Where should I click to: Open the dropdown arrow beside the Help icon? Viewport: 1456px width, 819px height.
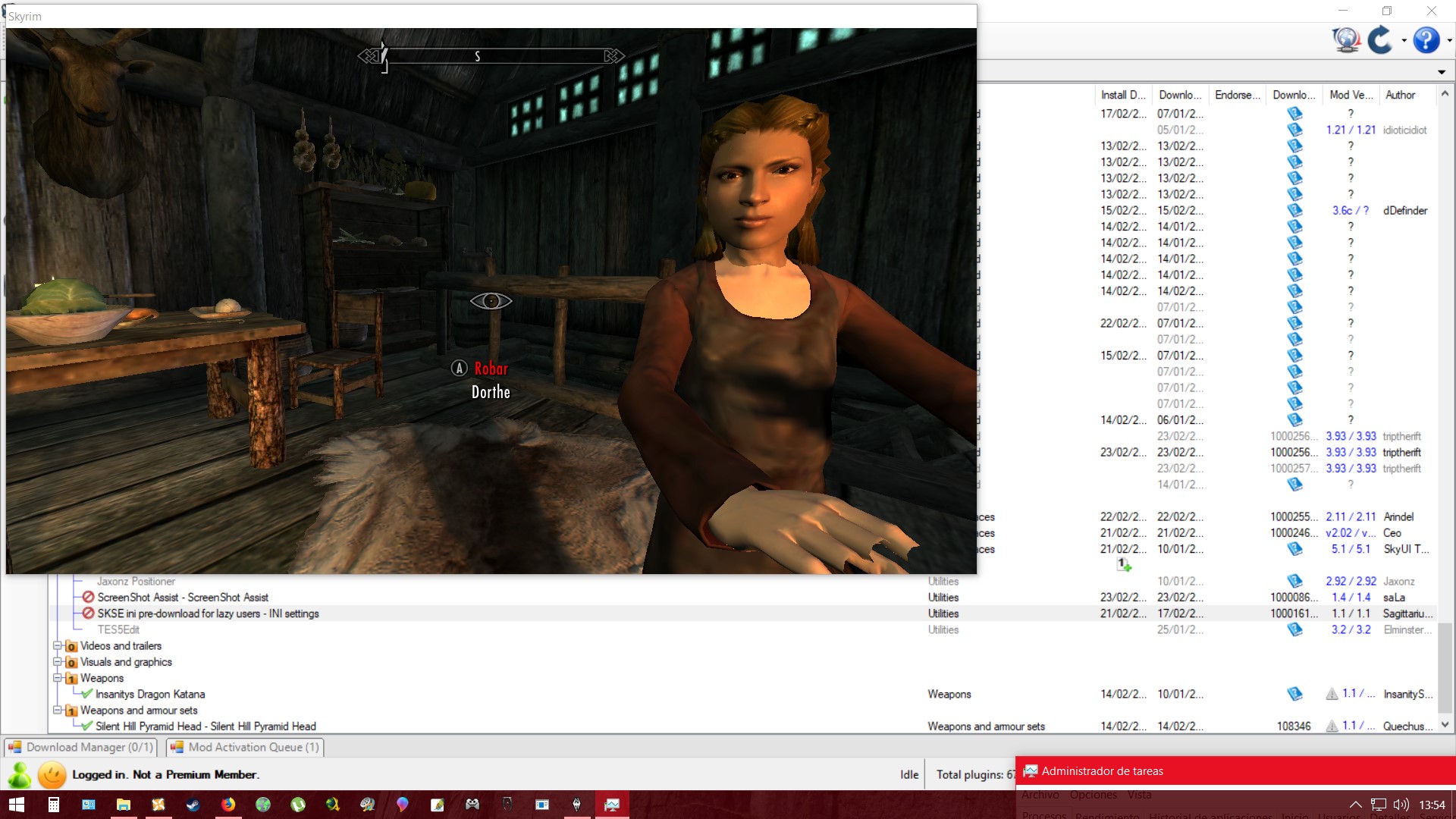tap(1448, 41)
